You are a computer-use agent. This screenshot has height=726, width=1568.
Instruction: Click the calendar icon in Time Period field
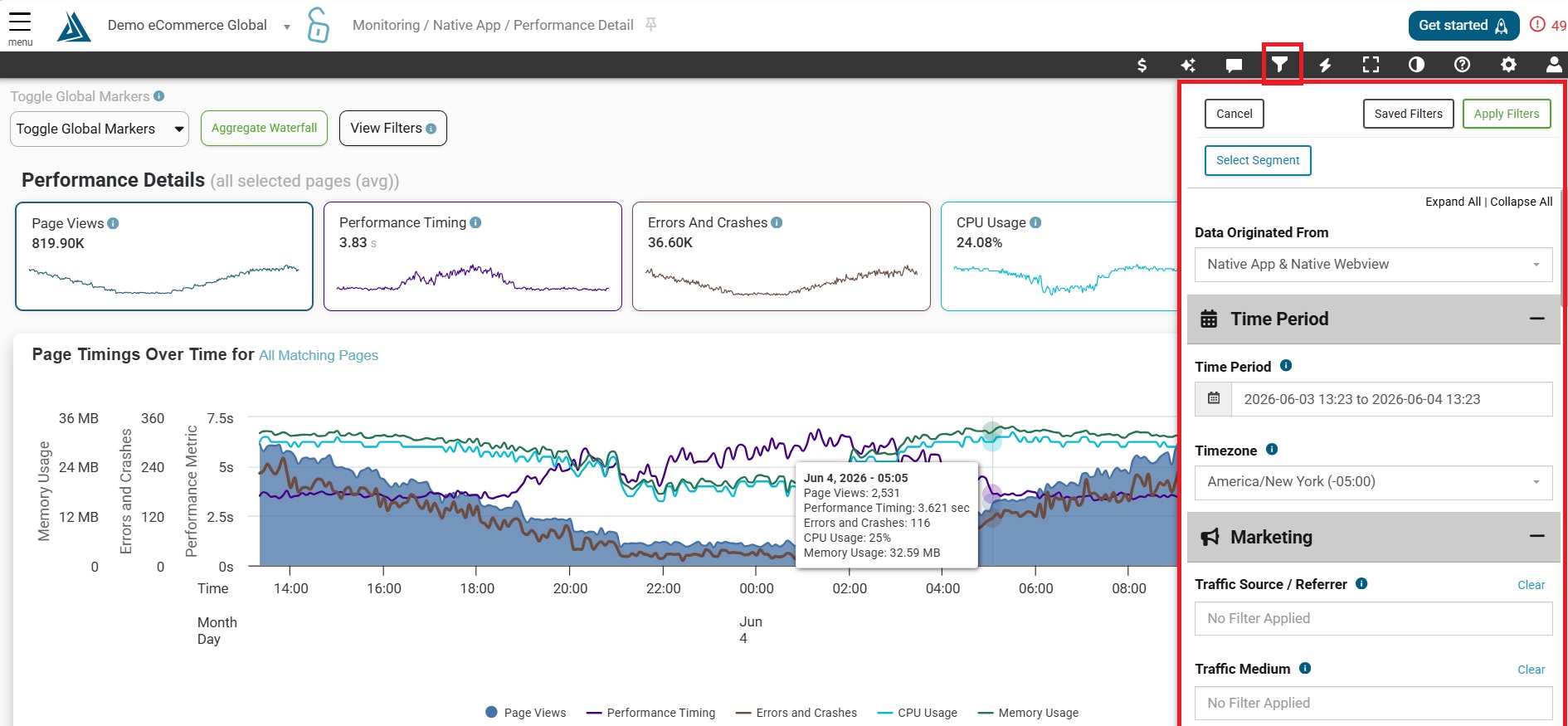click(1214, 399)
